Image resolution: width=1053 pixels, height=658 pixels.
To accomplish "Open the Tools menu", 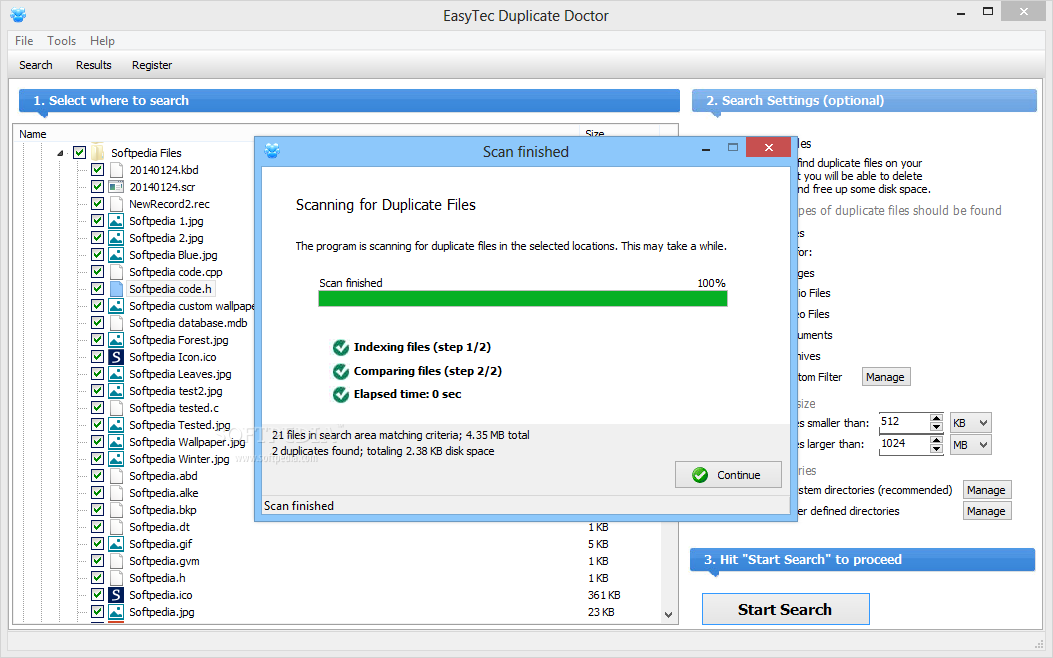I will pyautogui.click(x=61, y=41).
